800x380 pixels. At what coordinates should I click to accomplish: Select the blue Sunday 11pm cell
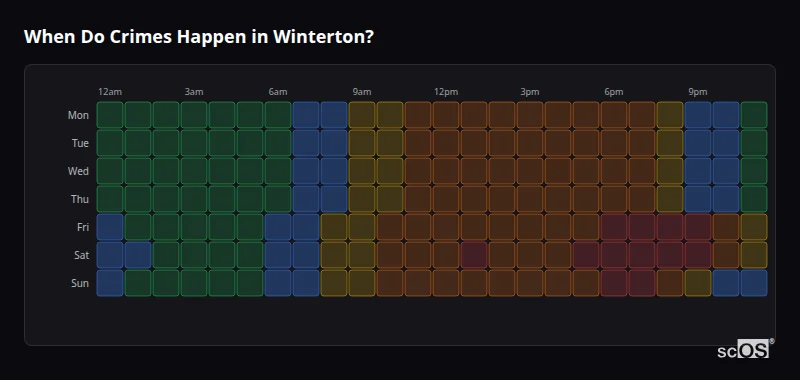click(754, 283)
